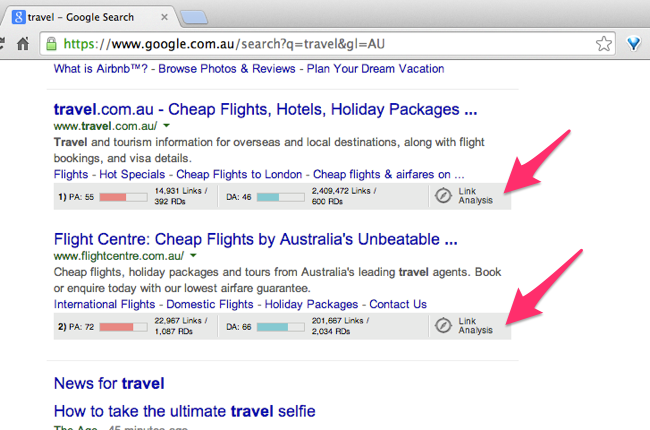Click the green secure padlock icon
Screen dimensions: 650x430
51,44
